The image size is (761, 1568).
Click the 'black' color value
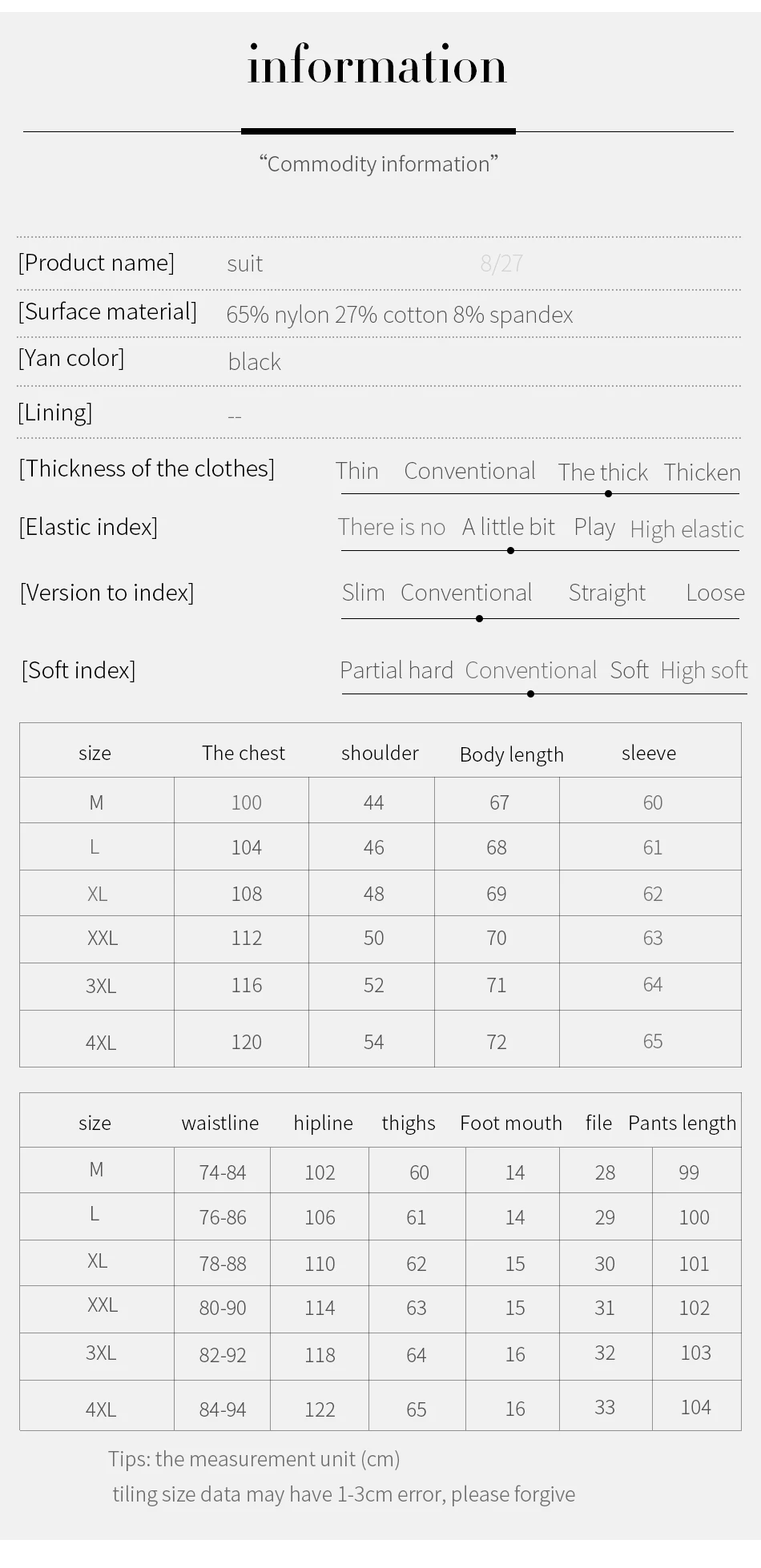(254, 362)
